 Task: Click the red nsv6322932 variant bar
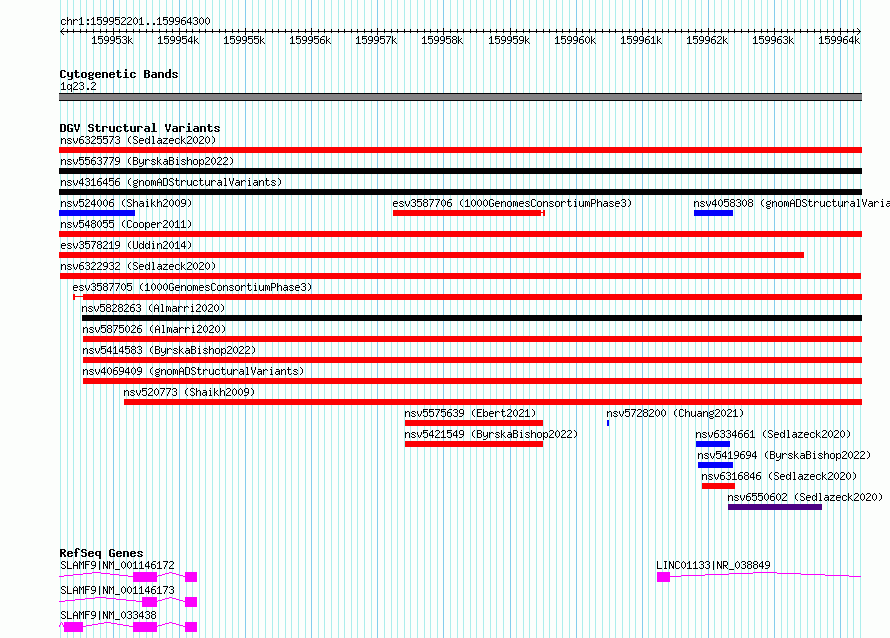(460, 276)
